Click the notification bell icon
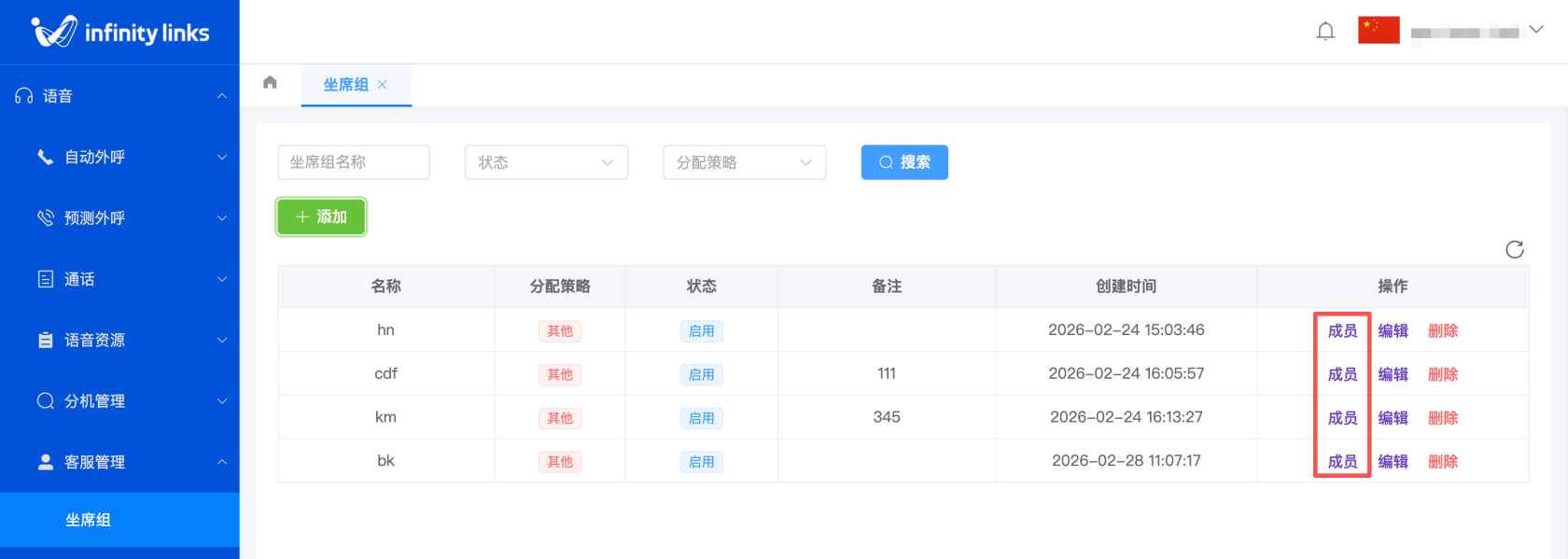Image resolution: width=1568 pixels, height=559 pixels. (x=1325, y=32)
